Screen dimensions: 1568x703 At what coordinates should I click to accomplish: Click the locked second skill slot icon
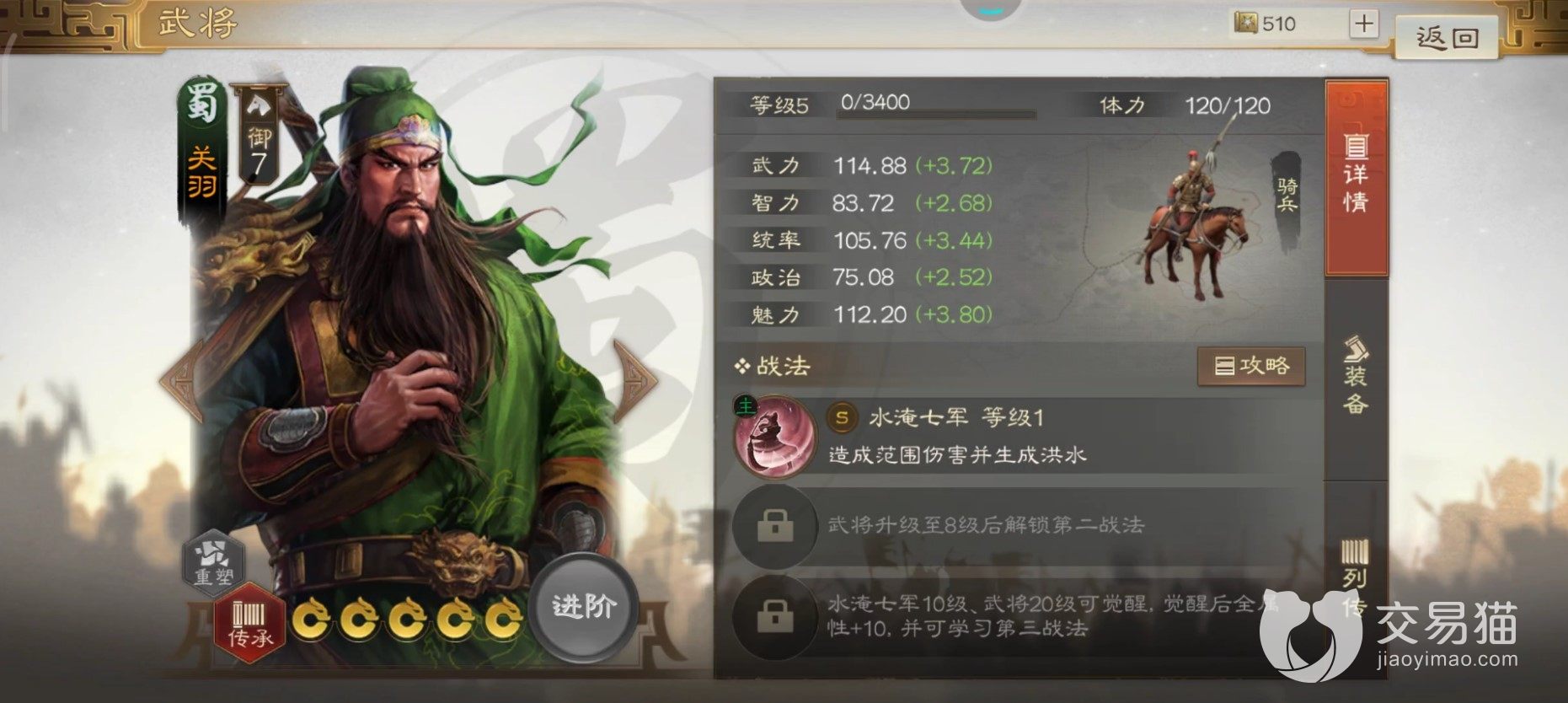click(x=775, y=526)
